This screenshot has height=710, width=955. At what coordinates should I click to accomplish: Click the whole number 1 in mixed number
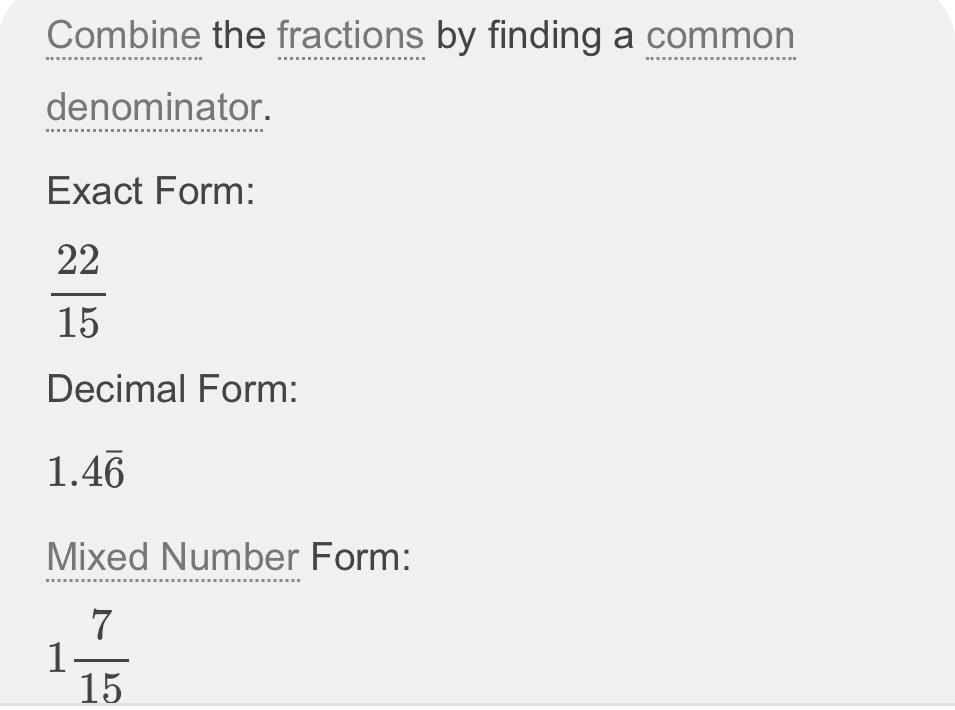[x=57, y=658]
